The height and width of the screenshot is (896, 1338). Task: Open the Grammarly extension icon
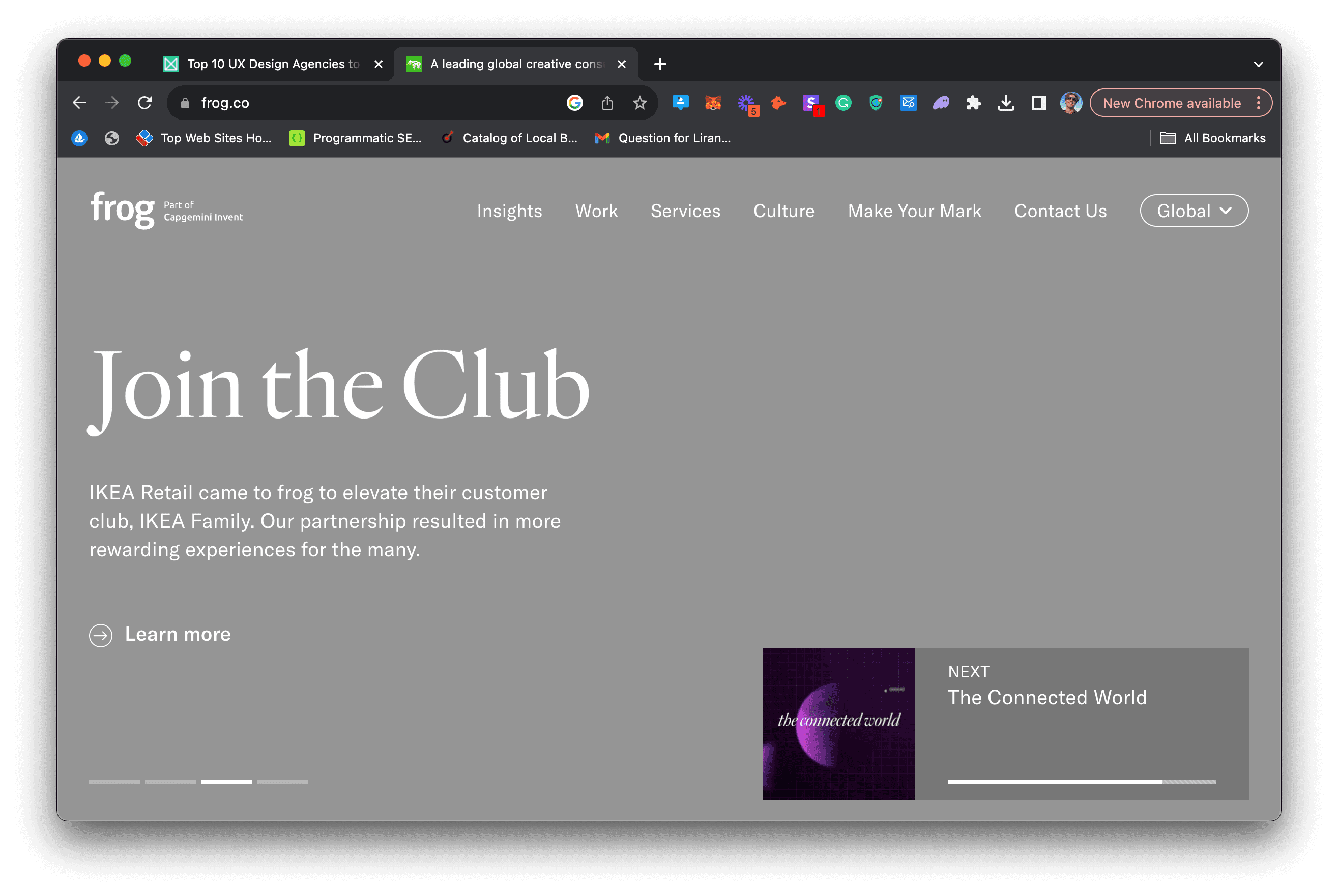click(843, 103)
